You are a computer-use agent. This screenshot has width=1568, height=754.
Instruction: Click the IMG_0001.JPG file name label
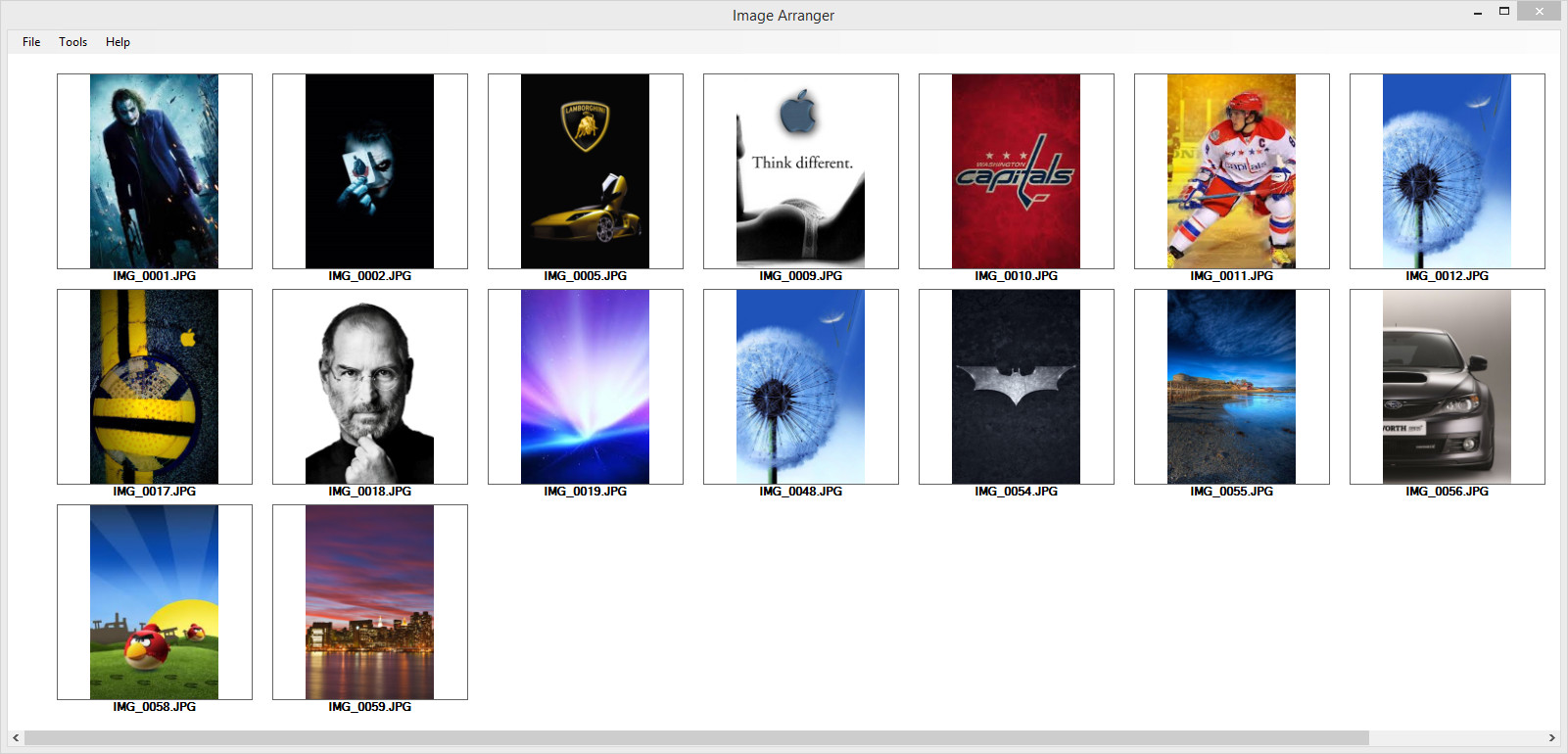155,276
